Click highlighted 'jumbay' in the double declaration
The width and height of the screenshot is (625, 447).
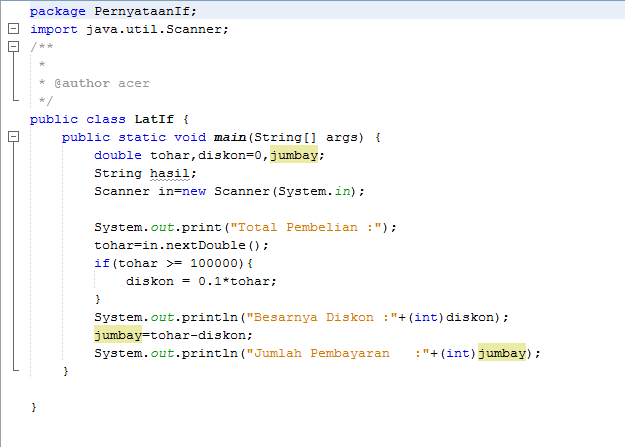pos(294,155)
